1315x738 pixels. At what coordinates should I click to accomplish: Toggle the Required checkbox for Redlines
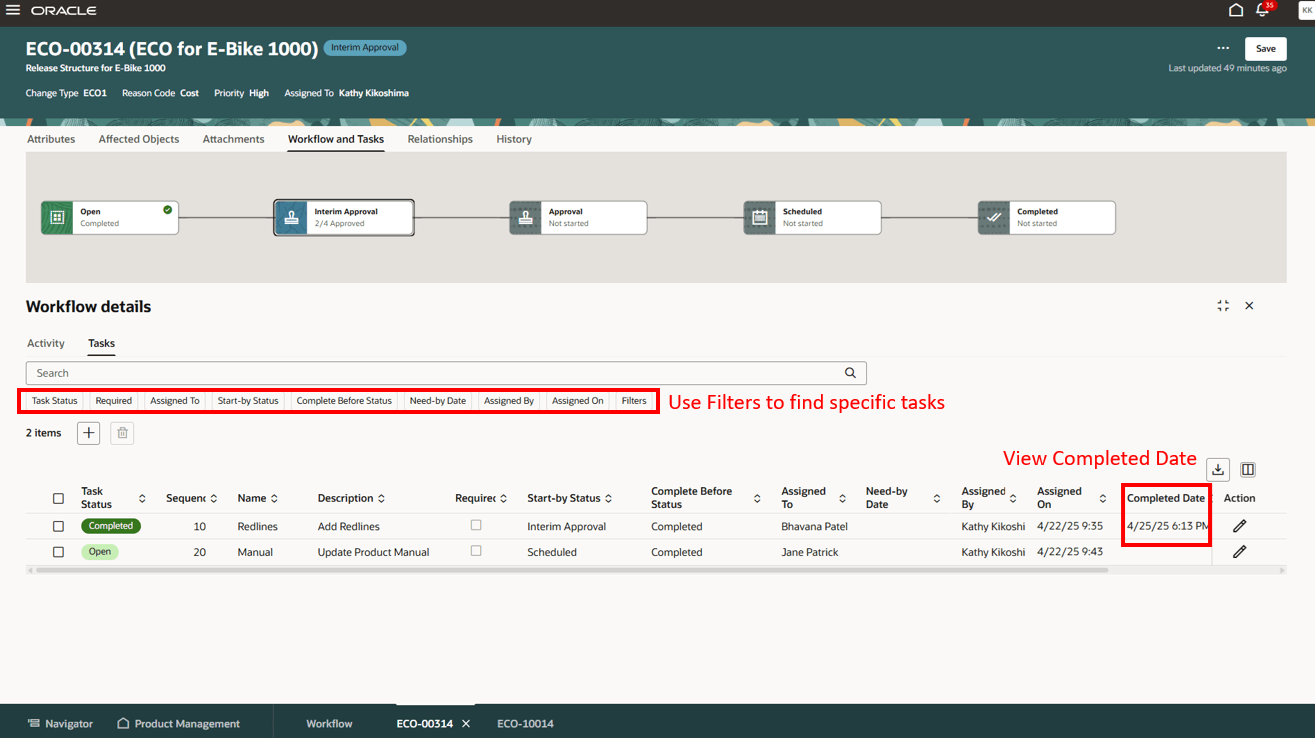[476, 525]
